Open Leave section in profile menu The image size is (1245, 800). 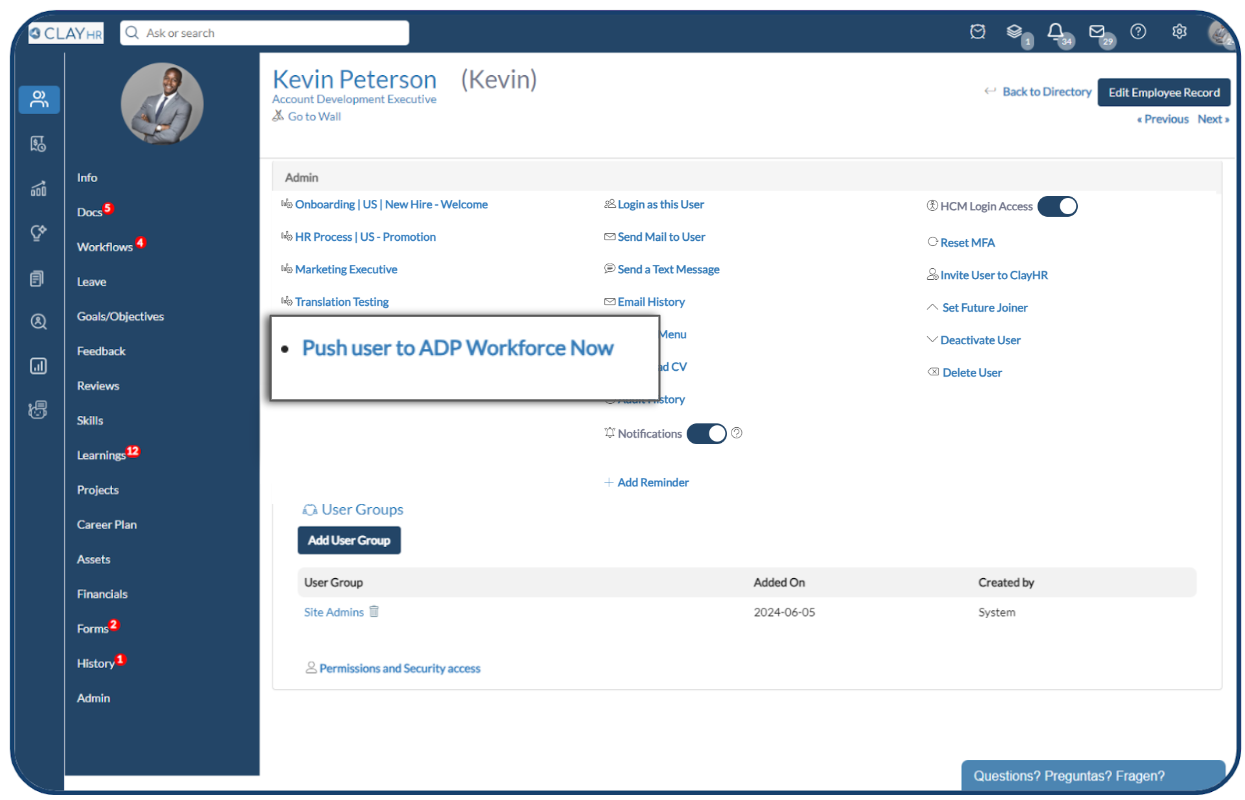click(x=91, y=282)
